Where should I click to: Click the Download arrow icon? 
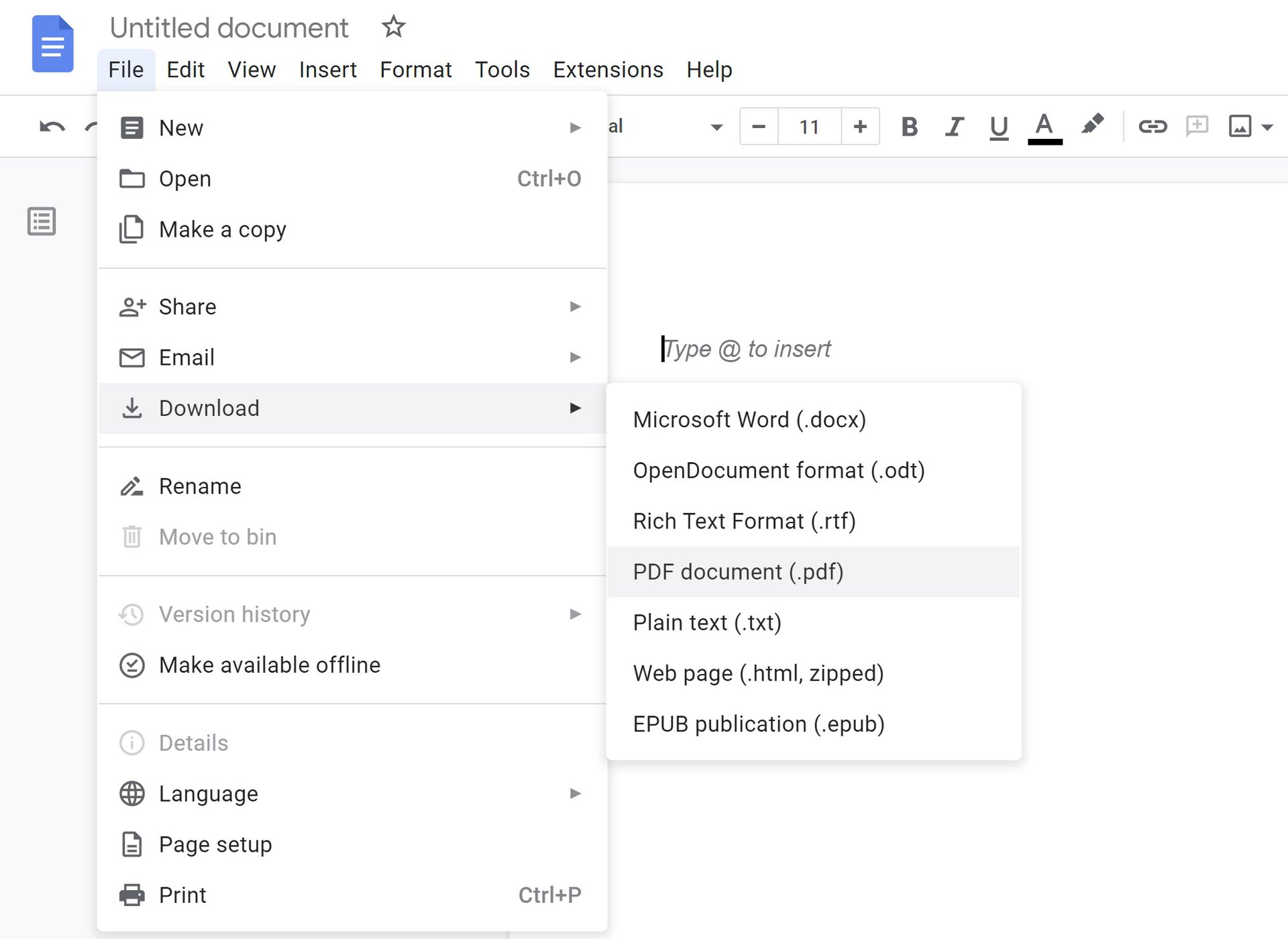click(x=132, y=408)
